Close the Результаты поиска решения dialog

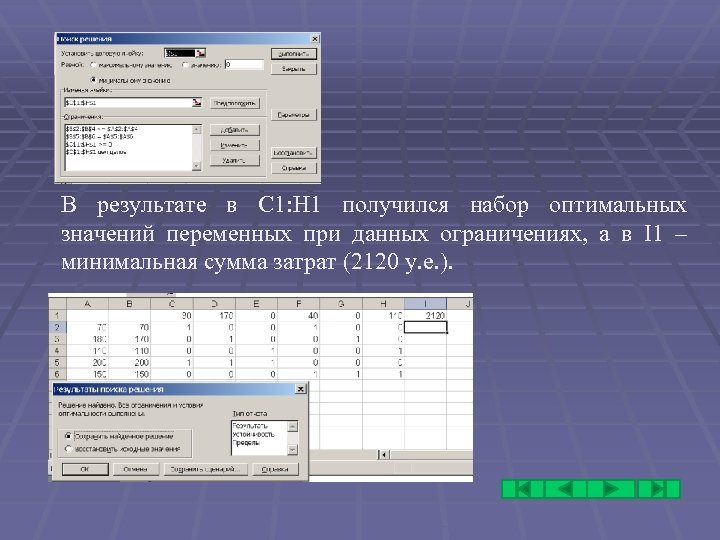coord(300,389)
